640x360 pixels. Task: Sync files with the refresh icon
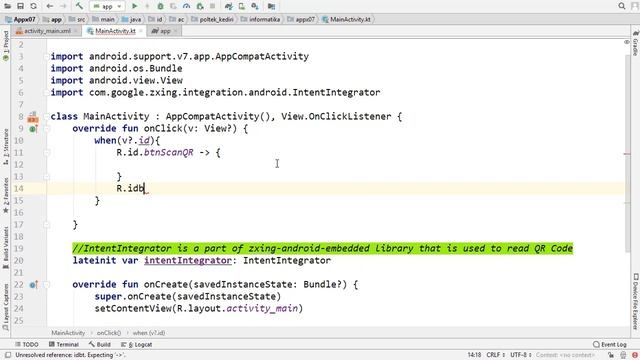tap(33, 6)
